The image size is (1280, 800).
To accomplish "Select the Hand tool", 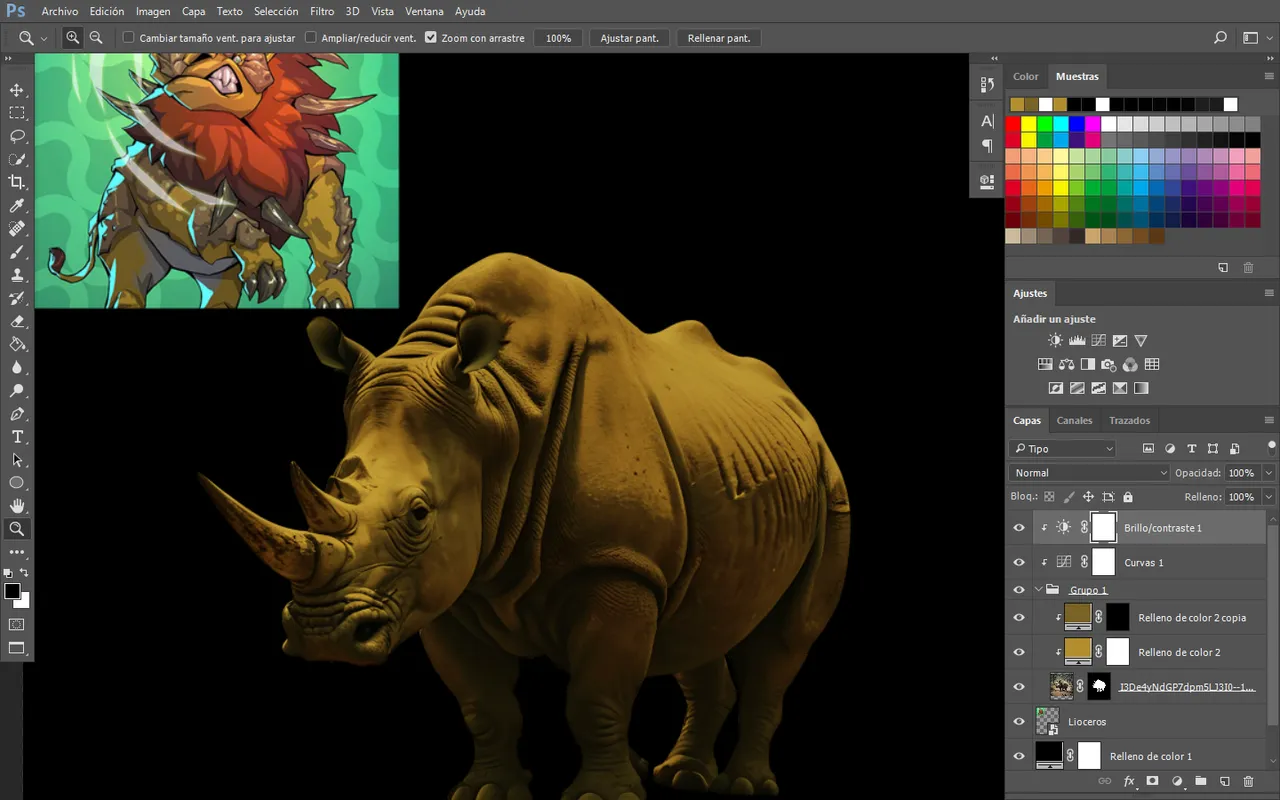I will (17, 506).
